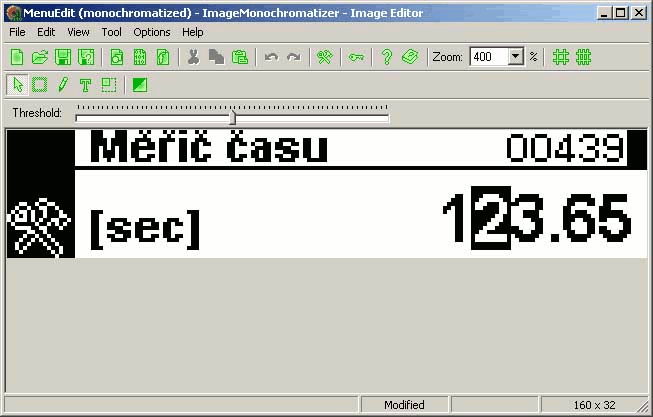Open the Edit menu

tap(46, 32)
